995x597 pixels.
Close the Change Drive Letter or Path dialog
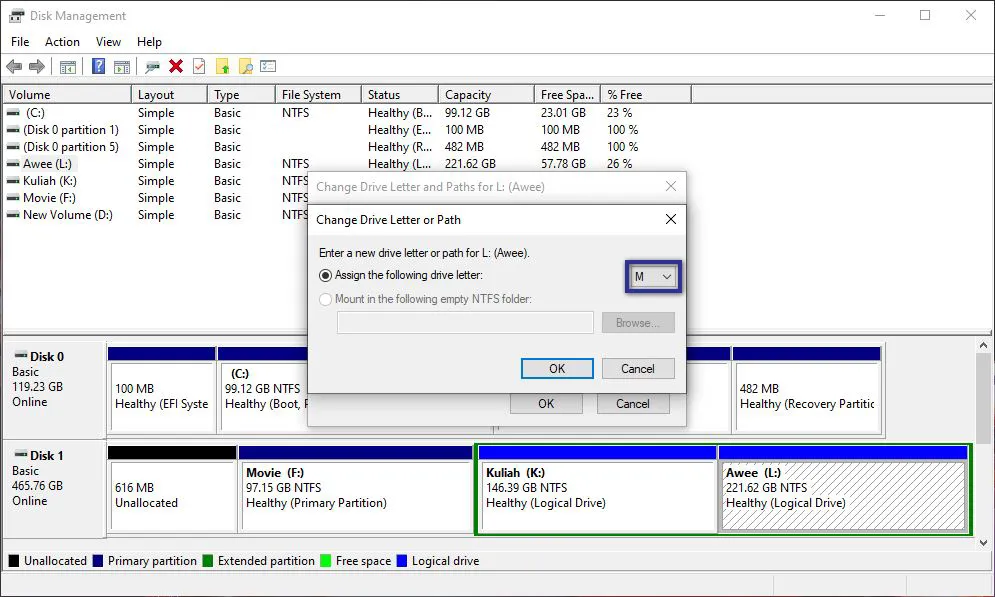point(670,219)
